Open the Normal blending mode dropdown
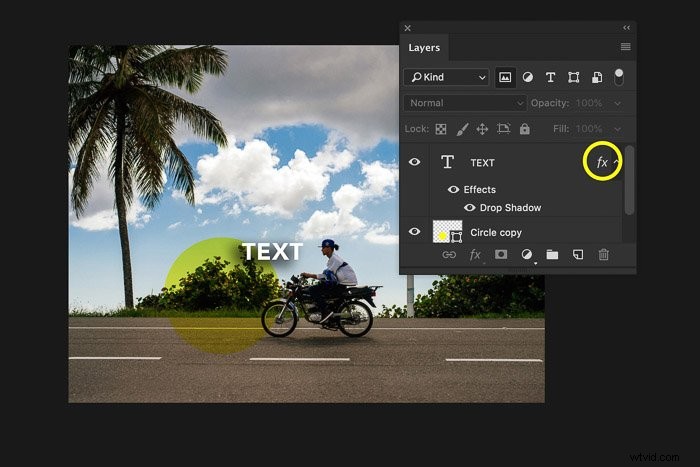 click(465, 103)
